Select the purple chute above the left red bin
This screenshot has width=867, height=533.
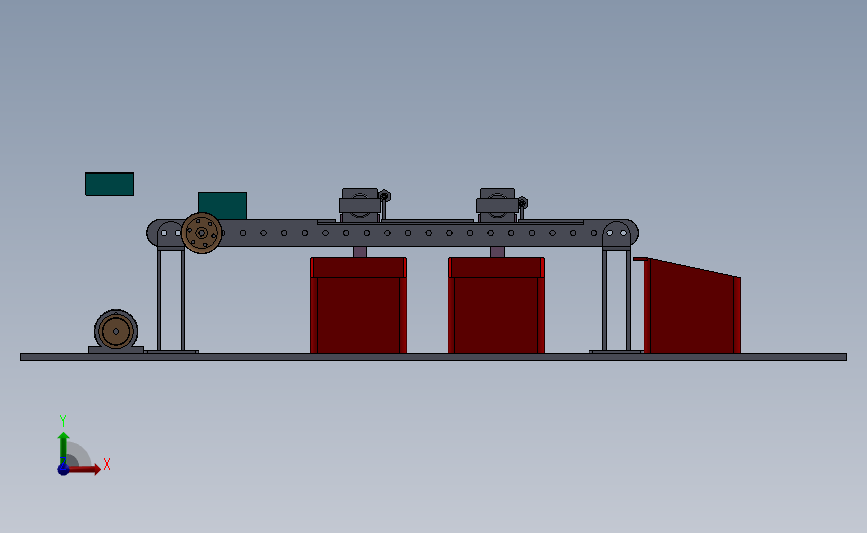coord(360,252)
